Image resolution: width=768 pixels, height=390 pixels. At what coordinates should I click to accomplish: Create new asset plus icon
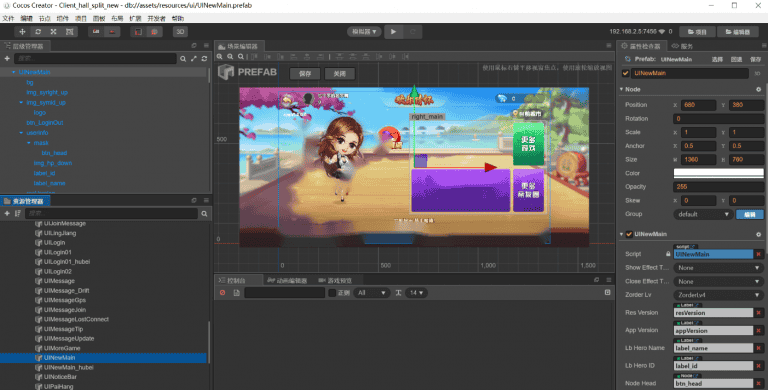(x=7, y=213)
